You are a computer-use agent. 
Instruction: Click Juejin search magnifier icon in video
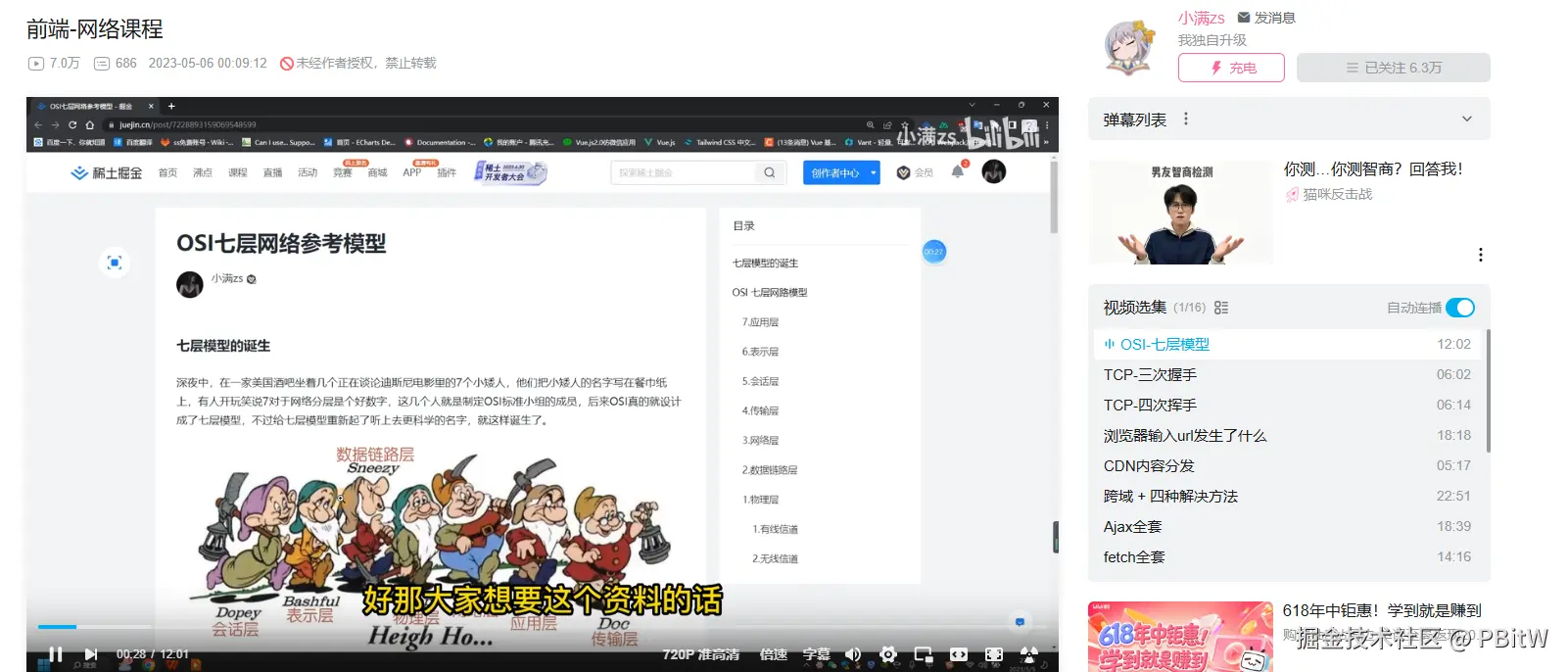click(x=770, y=172)
